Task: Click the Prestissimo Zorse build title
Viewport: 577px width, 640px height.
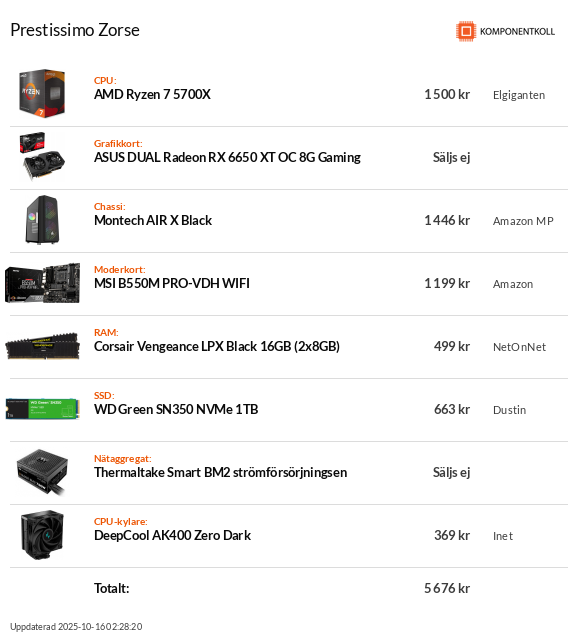Action: [x=75, y=30]
